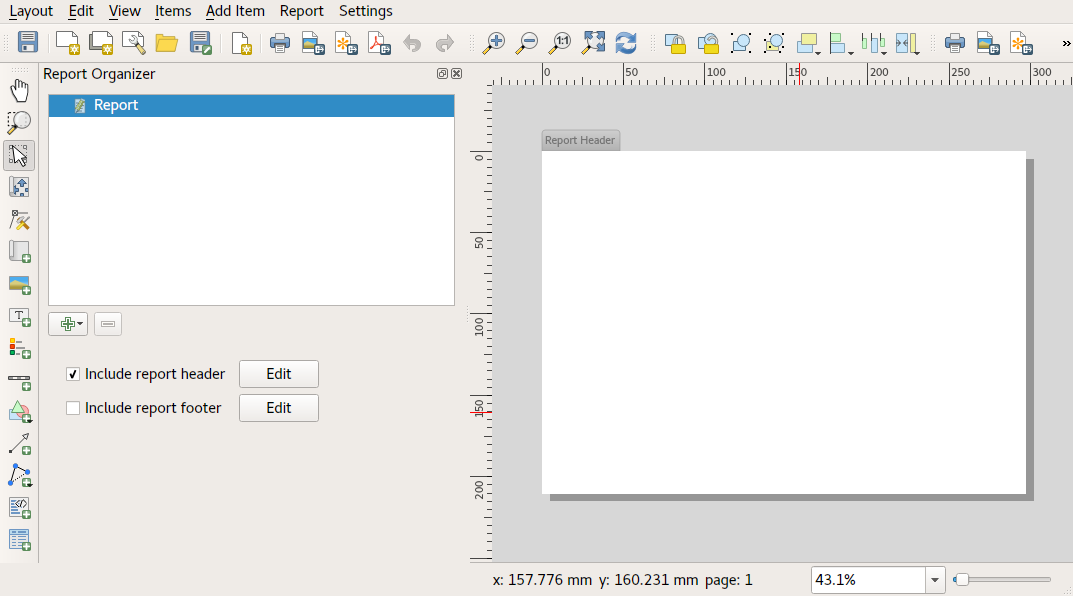Screen dimensions: 1073x596
Task: Choose the Add Label tool
Action: coord(19,316)
